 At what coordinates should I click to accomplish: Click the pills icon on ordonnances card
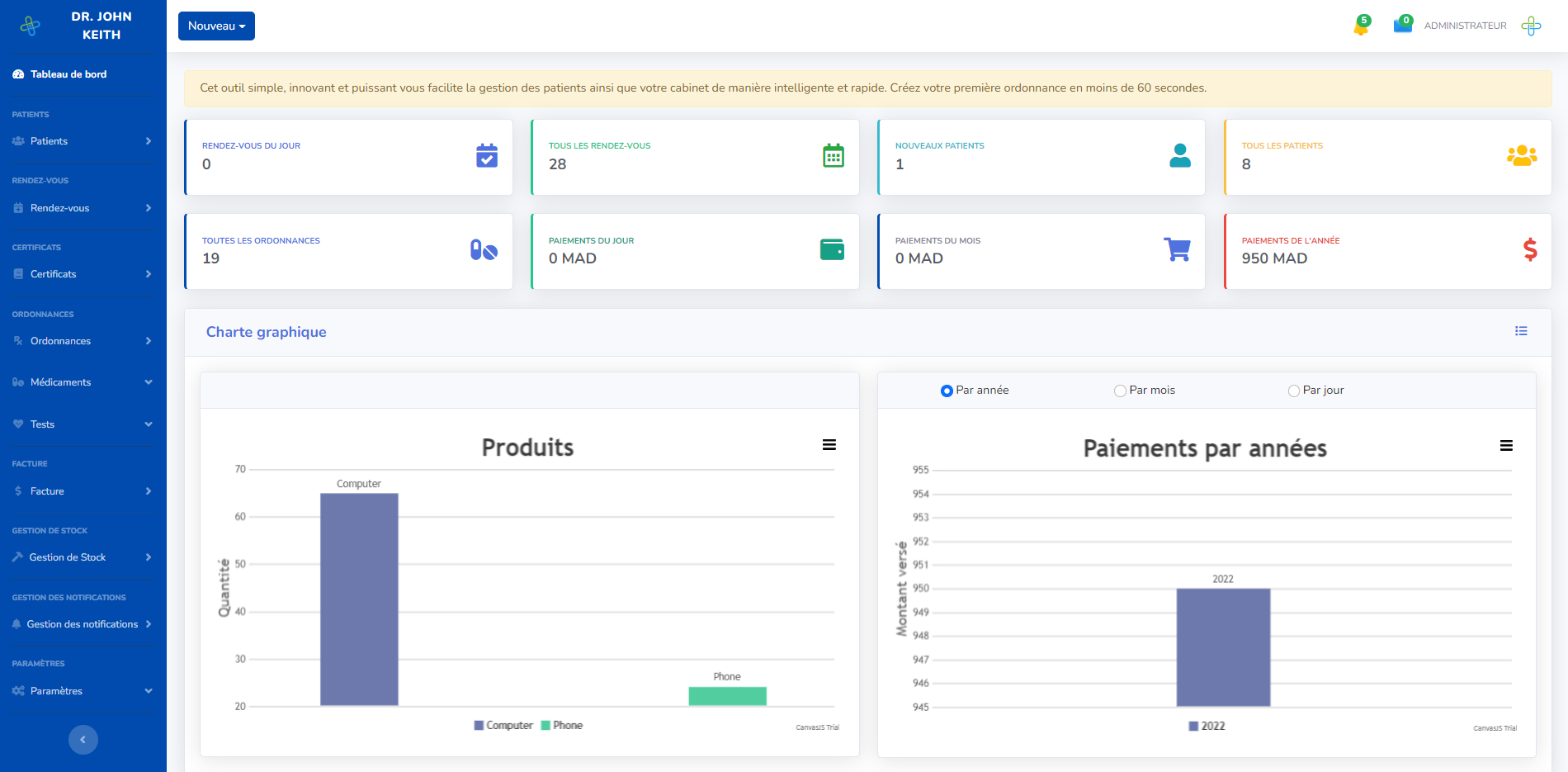pyautogui.click(x=484, y=250)
